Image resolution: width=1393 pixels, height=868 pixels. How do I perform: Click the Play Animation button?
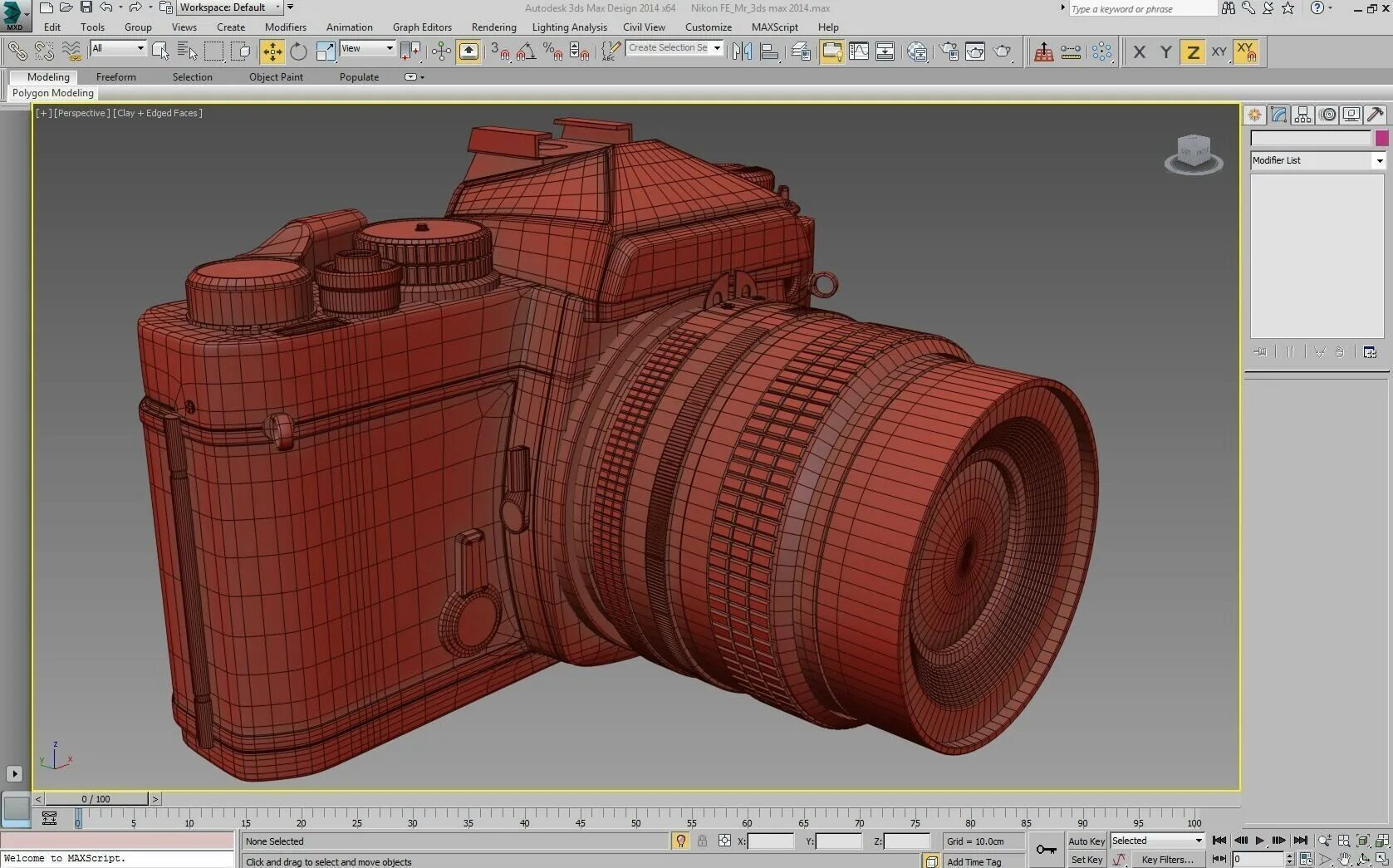pyautogui.click(x=1259, y=841)
